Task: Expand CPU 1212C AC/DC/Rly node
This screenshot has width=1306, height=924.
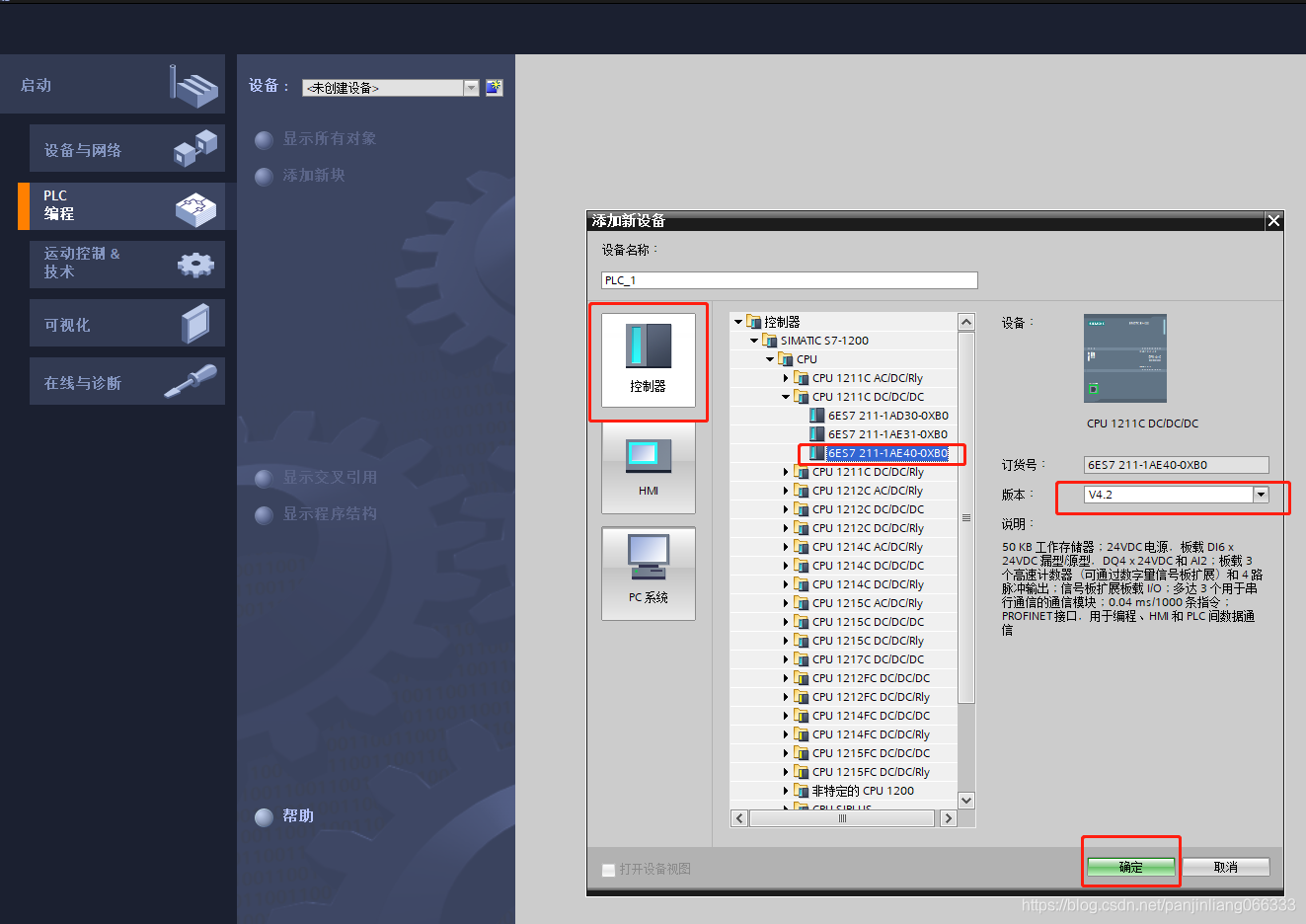Action: 786,491
